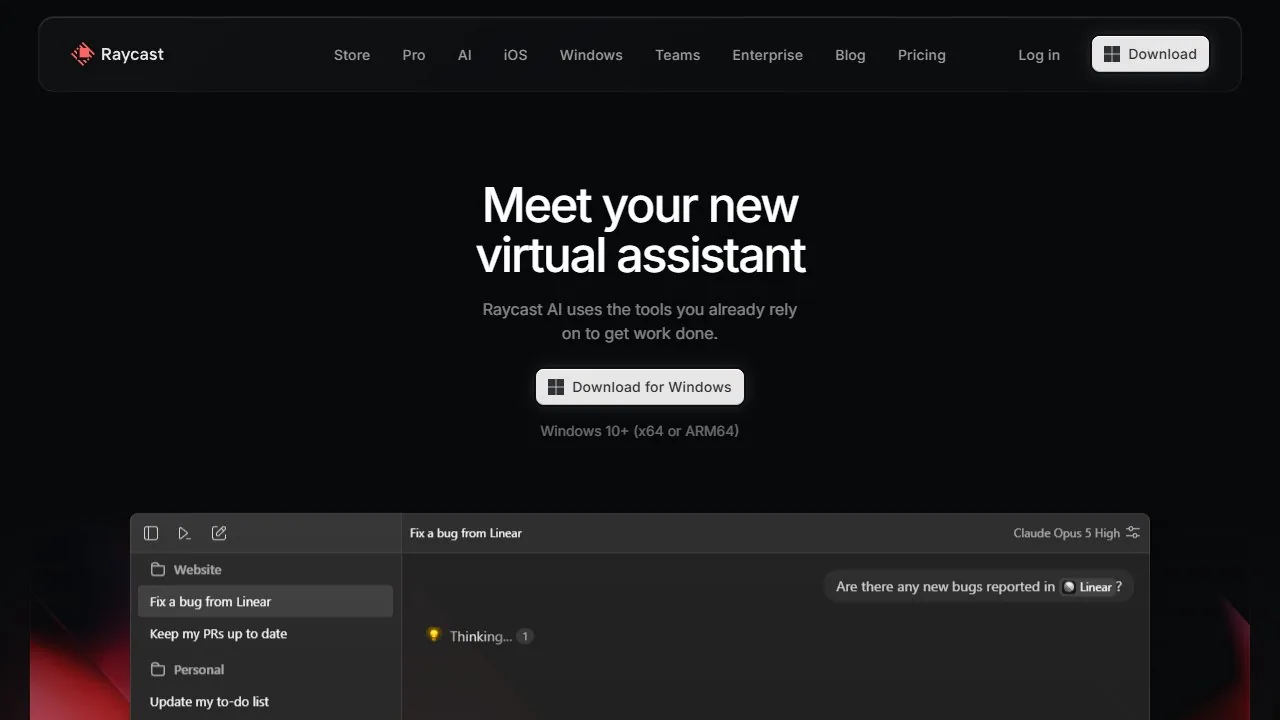
Task: Open the Claude Opus 5 High model selector
Action: point(1066,533)
